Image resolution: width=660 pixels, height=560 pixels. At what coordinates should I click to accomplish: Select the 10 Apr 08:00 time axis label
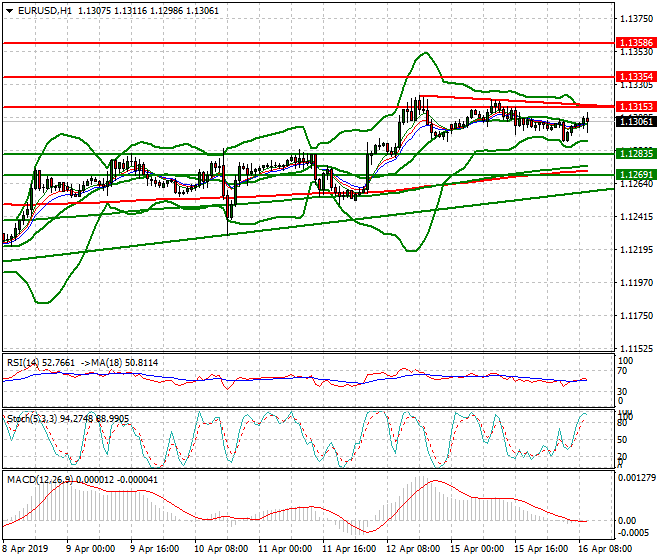(221, 549)
